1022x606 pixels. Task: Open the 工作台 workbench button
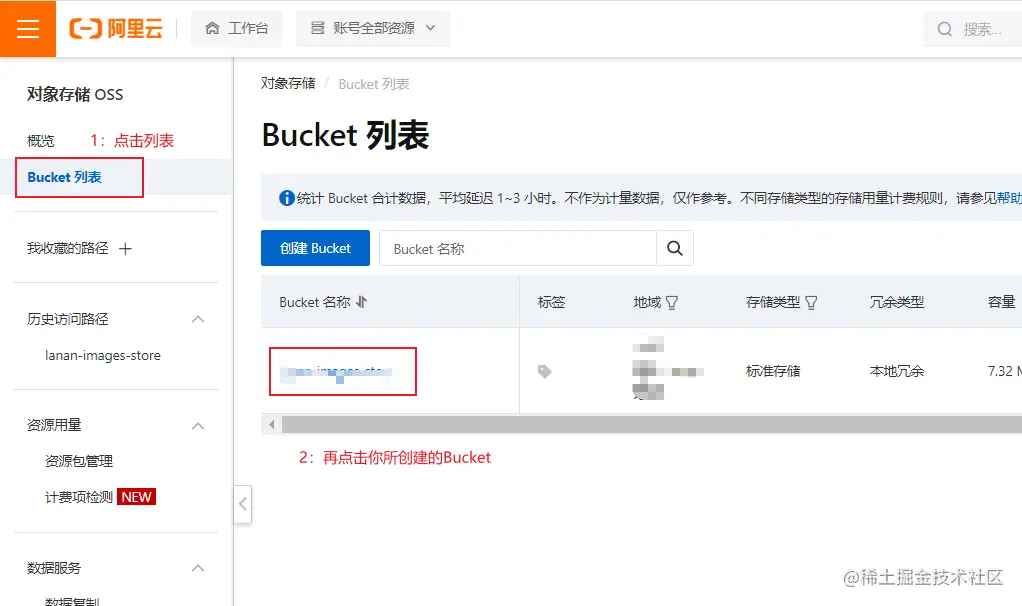click(237, 29)
